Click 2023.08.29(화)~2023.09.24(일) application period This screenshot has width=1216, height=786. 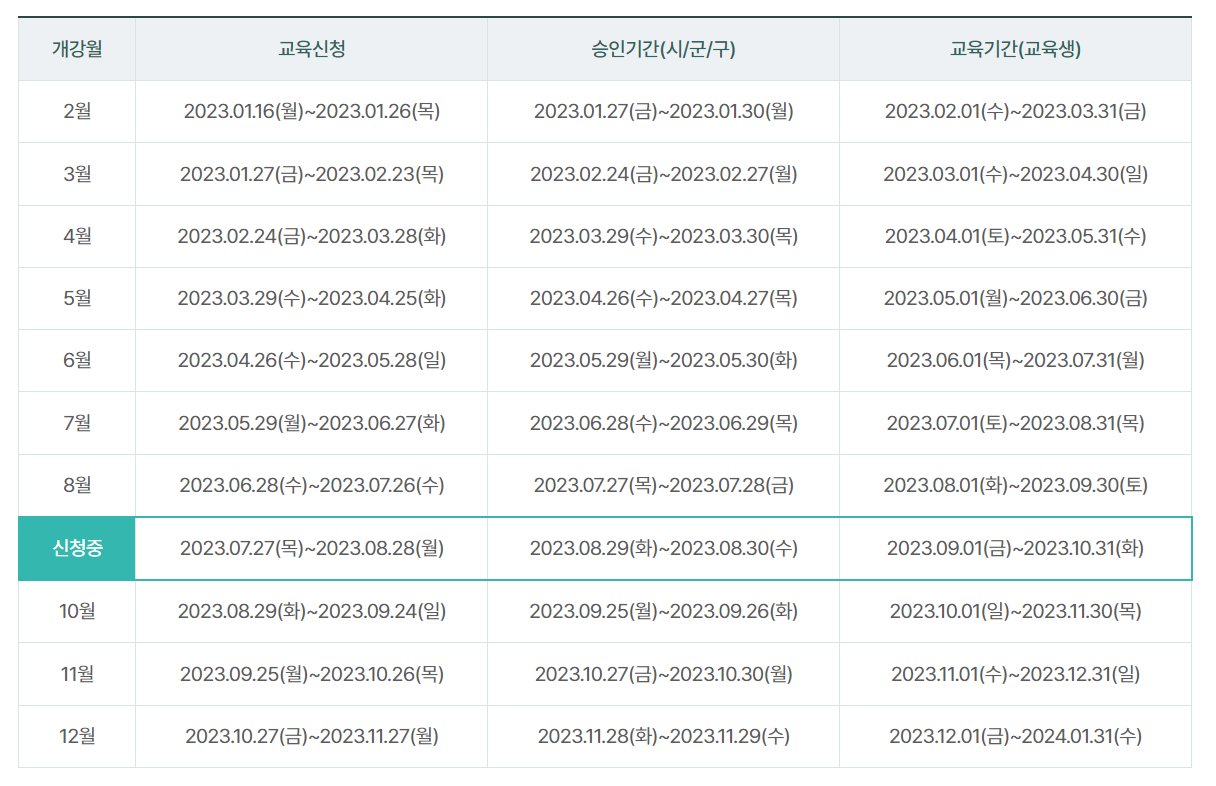[312, 610]
